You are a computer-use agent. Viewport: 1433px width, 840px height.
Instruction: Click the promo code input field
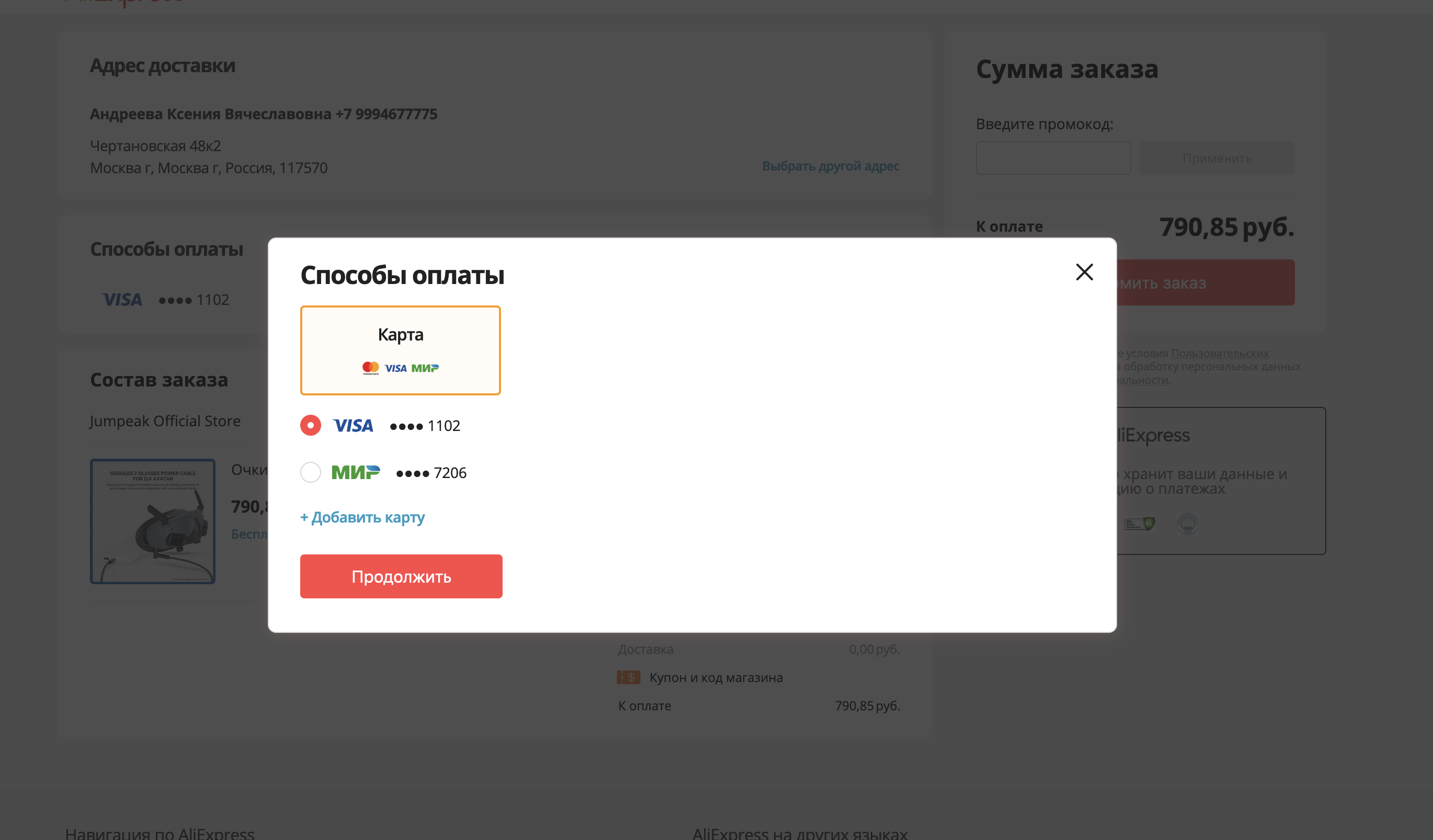pyautogui.click(x=1053, y=158)
